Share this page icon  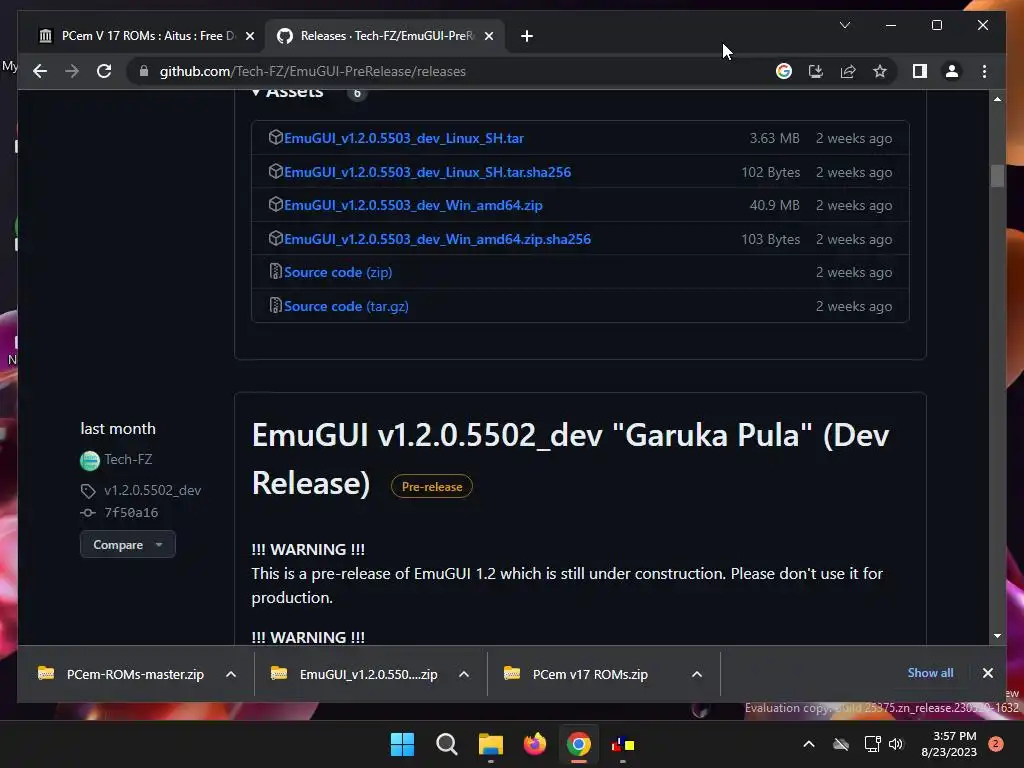coord(848,71)
